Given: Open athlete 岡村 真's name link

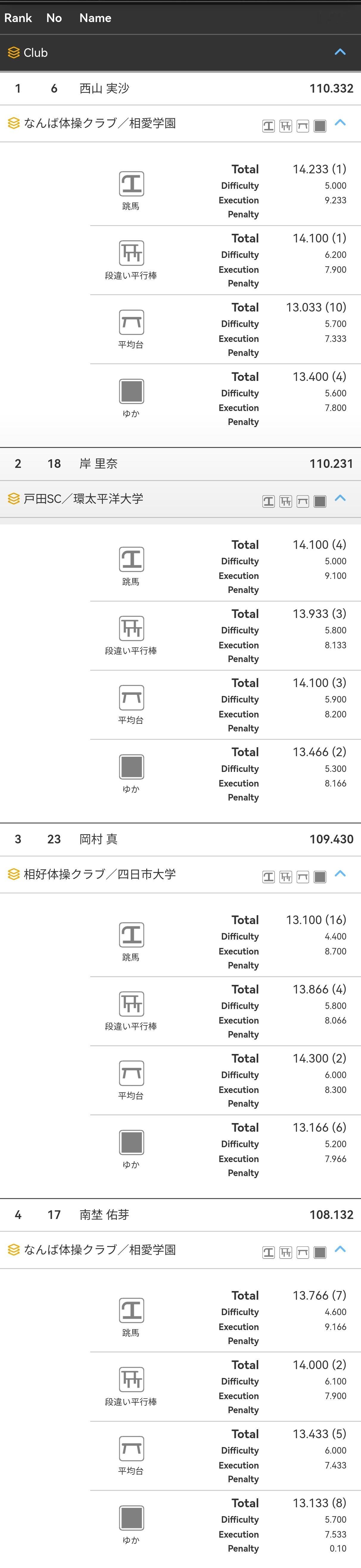Looking at the screenshot, I should pos(98,839).
